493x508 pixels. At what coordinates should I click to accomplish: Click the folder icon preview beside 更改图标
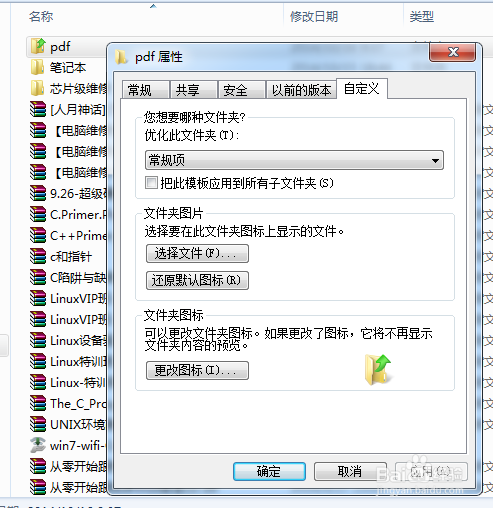[378, 370]
